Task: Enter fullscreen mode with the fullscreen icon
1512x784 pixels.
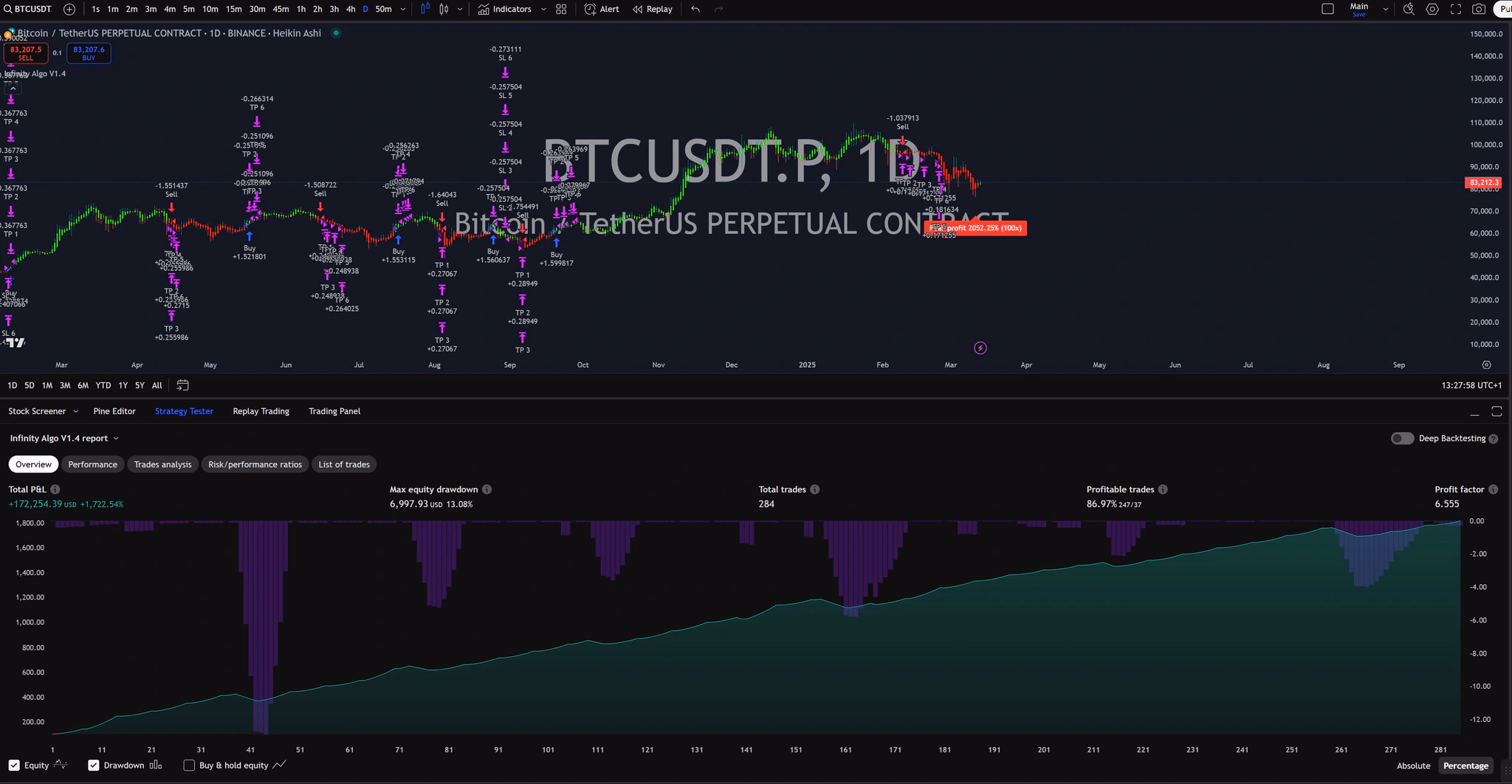Action: (1455, 9)
